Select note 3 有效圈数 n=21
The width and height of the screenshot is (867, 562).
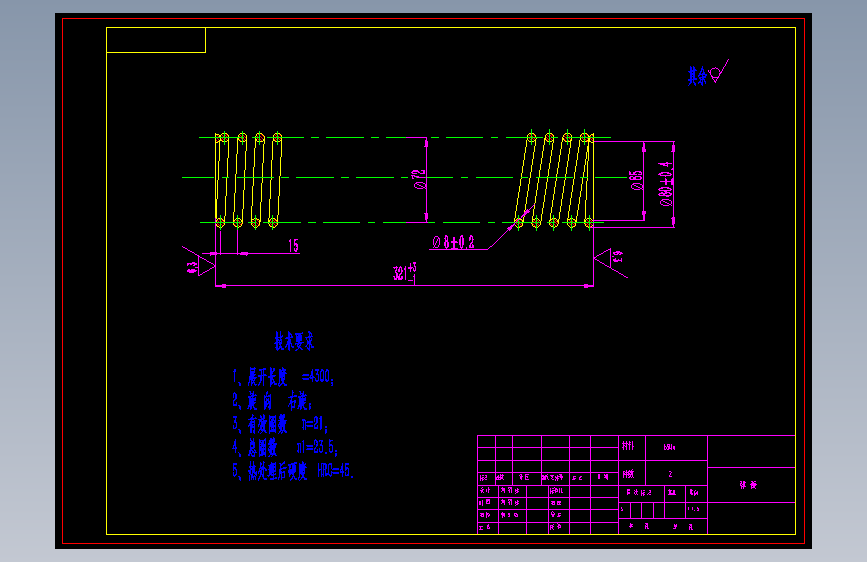280,424
